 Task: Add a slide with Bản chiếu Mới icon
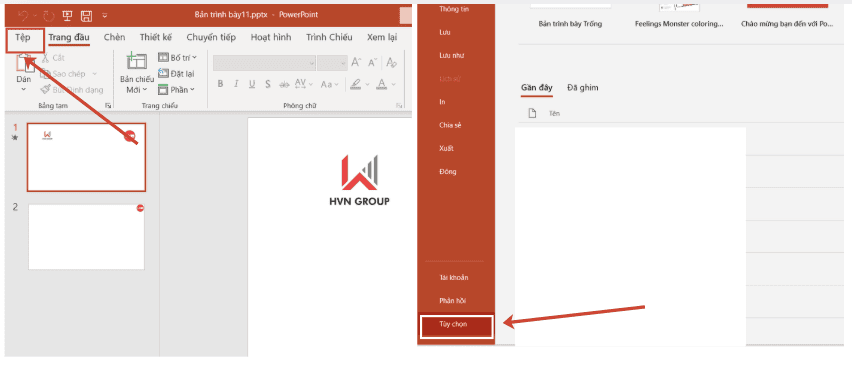tap(136, 61)
